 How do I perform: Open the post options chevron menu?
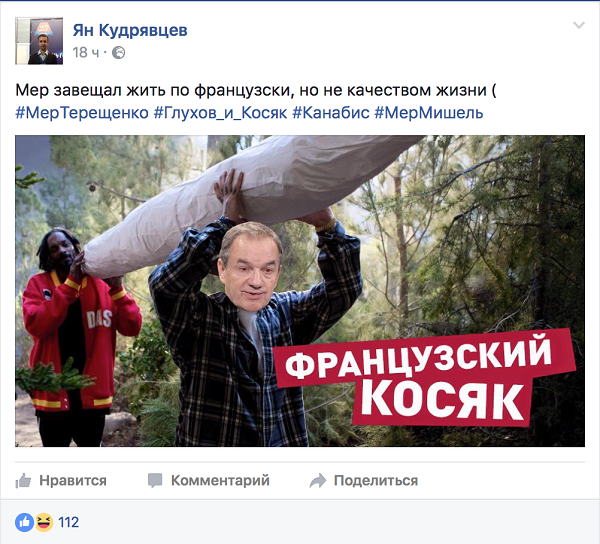(579, 26)
